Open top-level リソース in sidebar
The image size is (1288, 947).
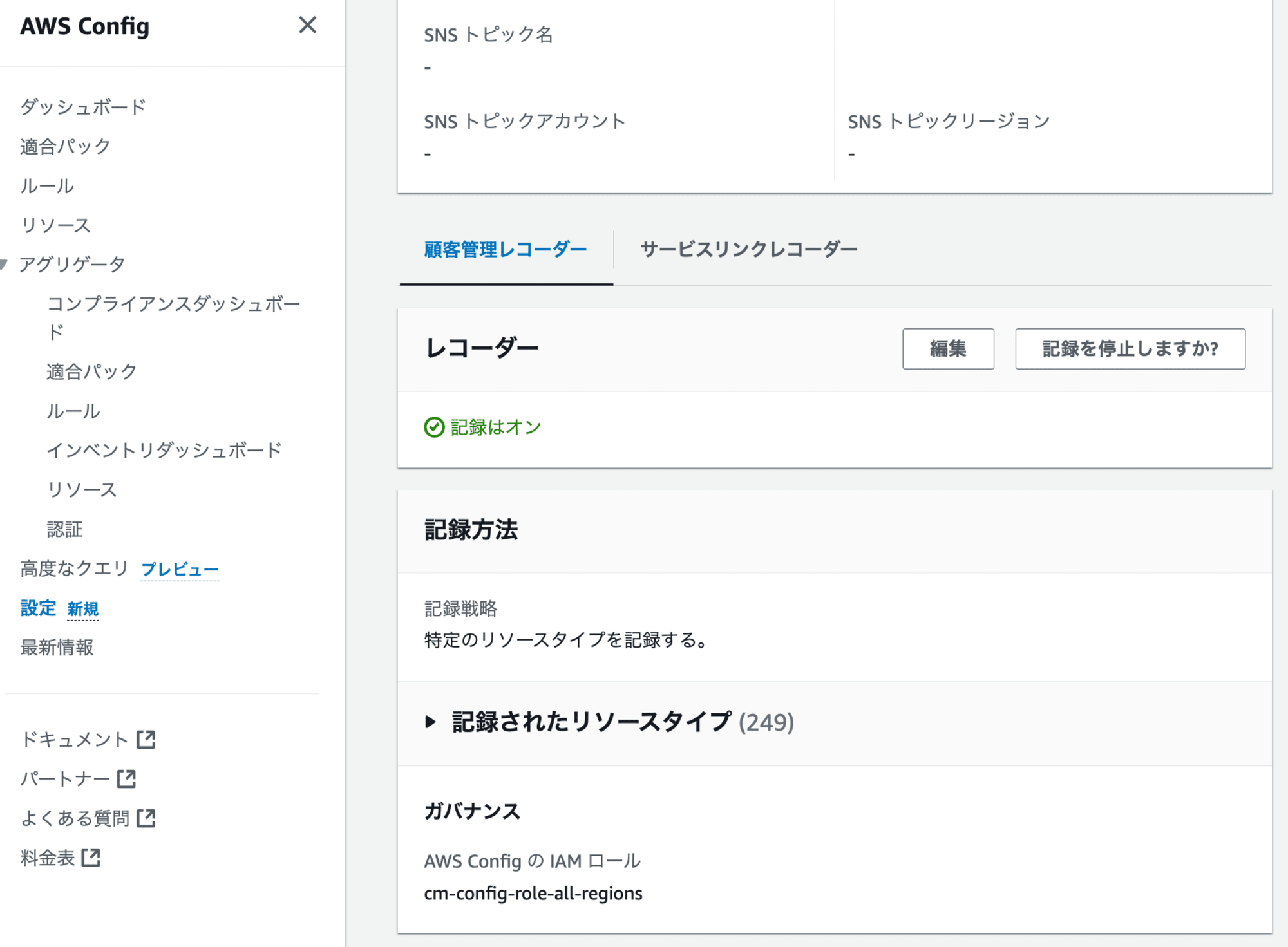click(55, 225)
